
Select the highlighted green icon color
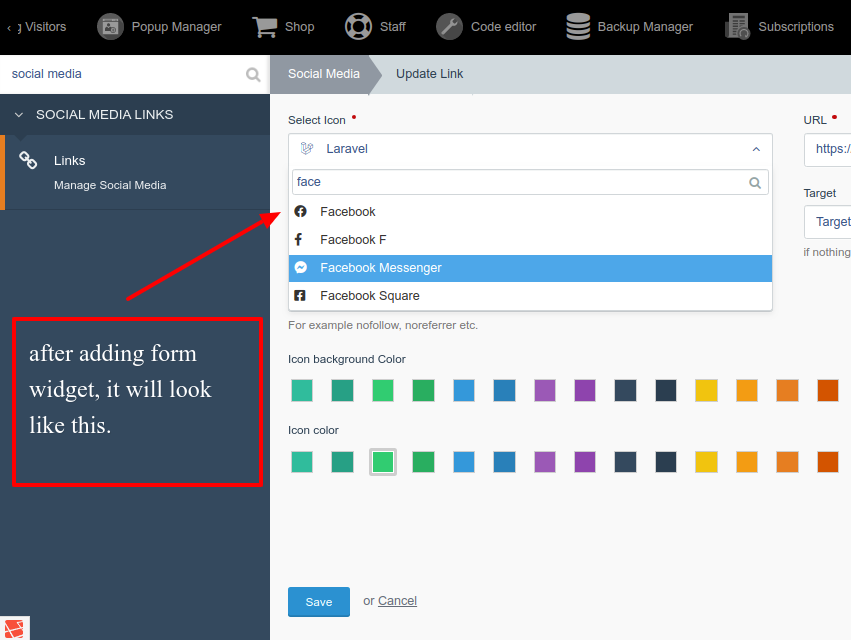pos(383,462)
